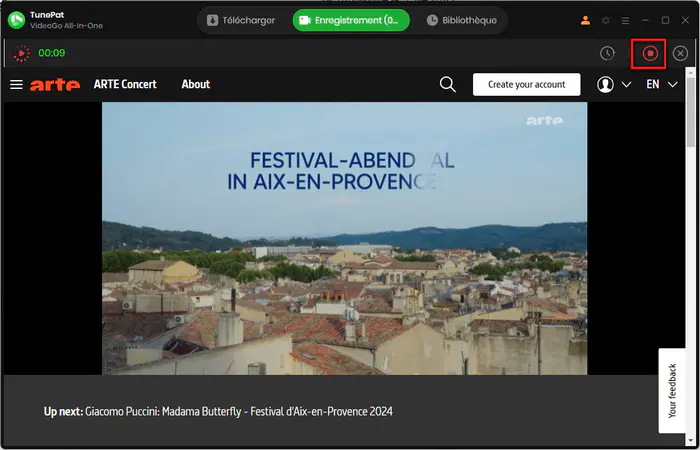Viewport: 700px width, 450px height.
Task: Stop the recording with the red stop button
Action: click(650, 54)
